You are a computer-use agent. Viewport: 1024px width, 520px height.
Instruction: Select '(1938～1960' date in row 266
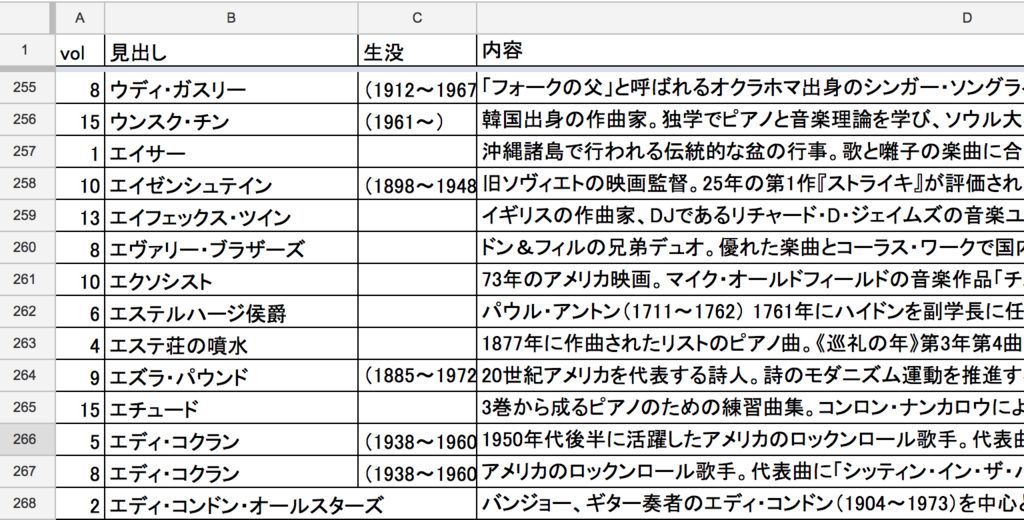tap(417, 440)
